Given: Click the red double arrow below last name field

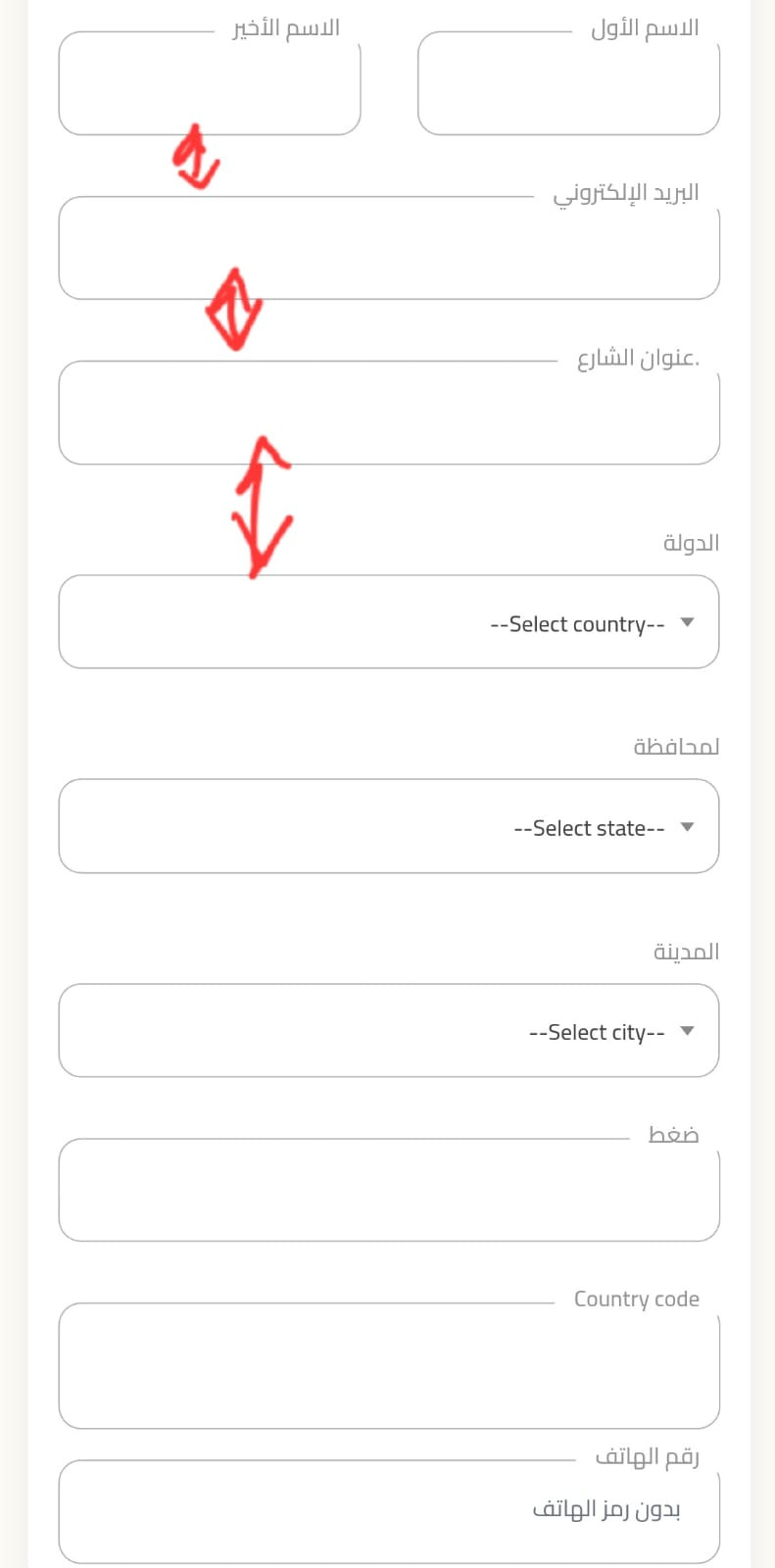Looking at the screenshot, I should (195, 156).
